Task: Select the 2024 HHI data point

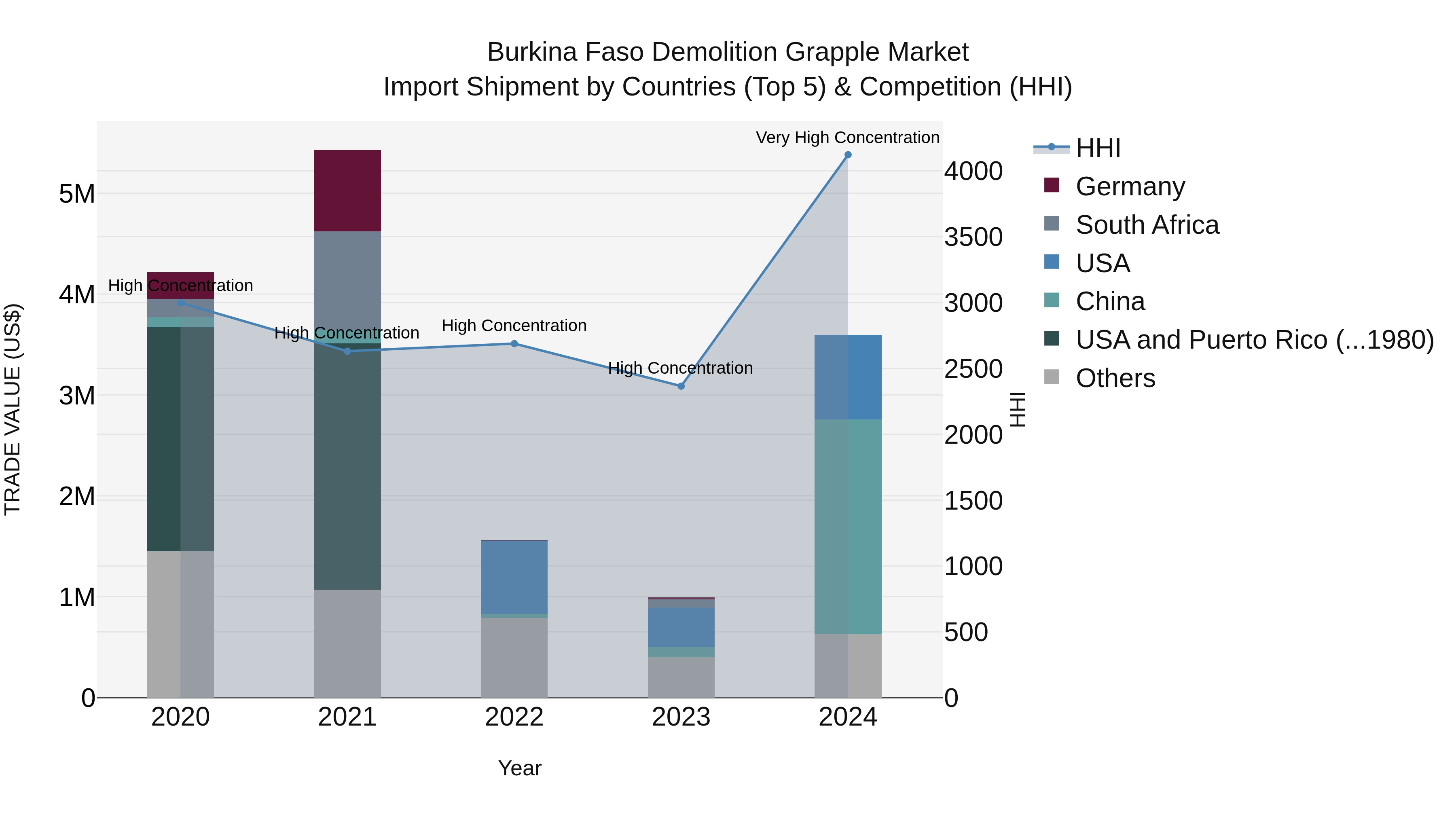Action: 848,155
